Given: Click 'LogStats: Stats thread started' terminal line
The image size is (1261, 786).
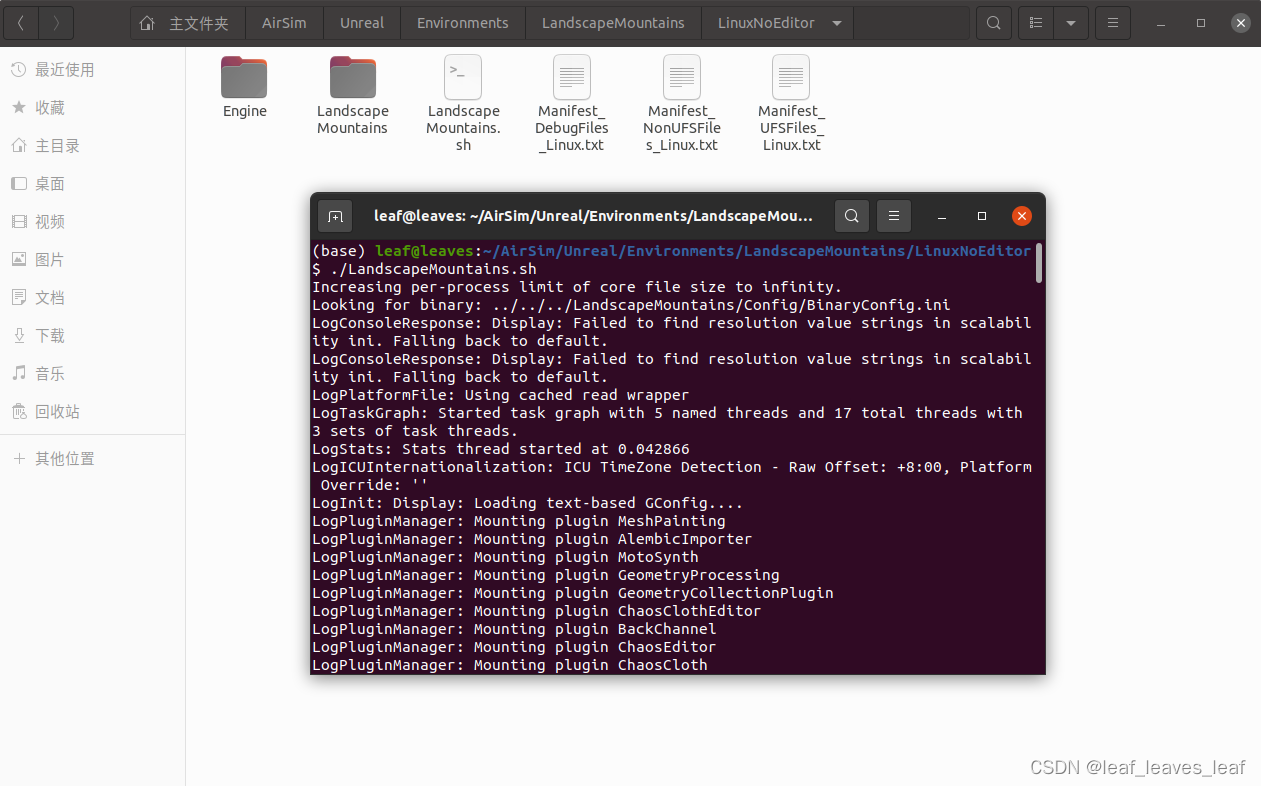Looking at the screenshot, I should coord(501,449).
